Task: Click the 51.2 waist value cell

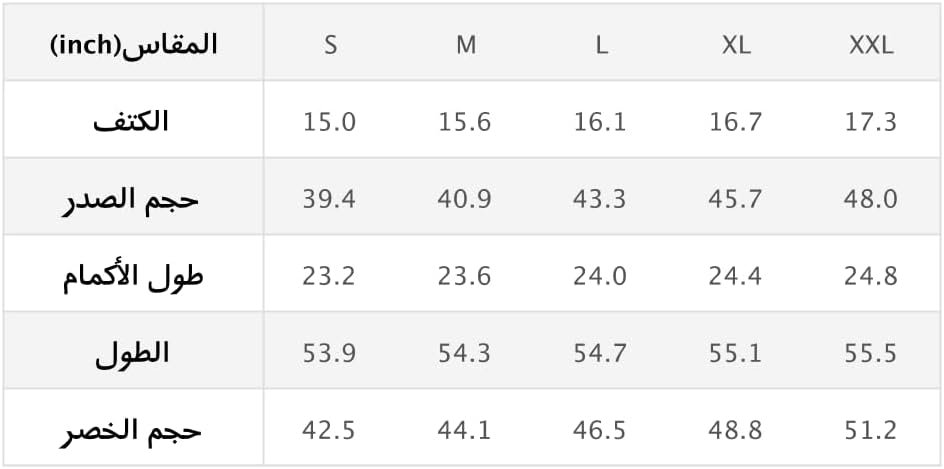Action: (871, 430)
